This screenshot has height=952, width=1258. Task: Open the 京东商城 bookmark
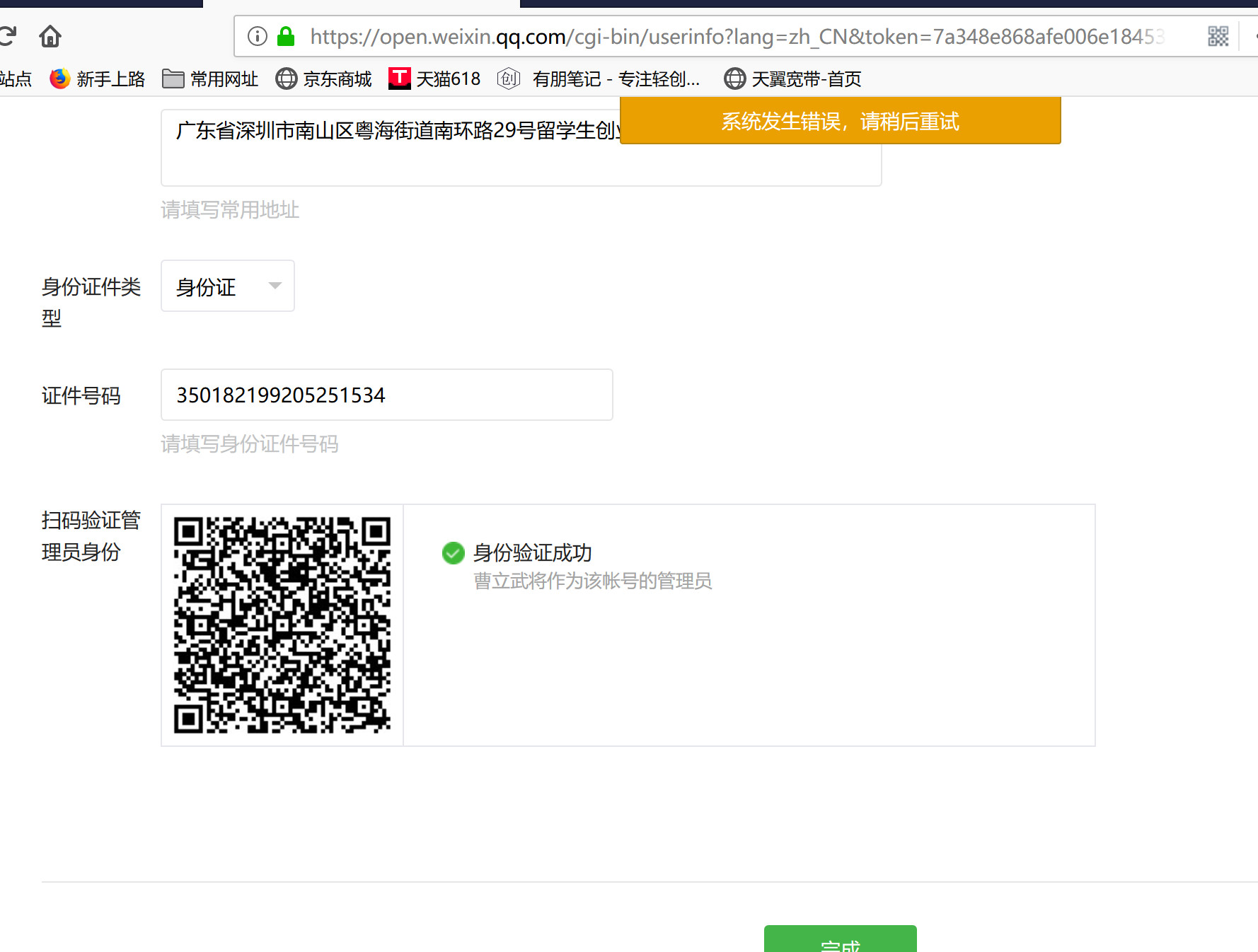324,79
